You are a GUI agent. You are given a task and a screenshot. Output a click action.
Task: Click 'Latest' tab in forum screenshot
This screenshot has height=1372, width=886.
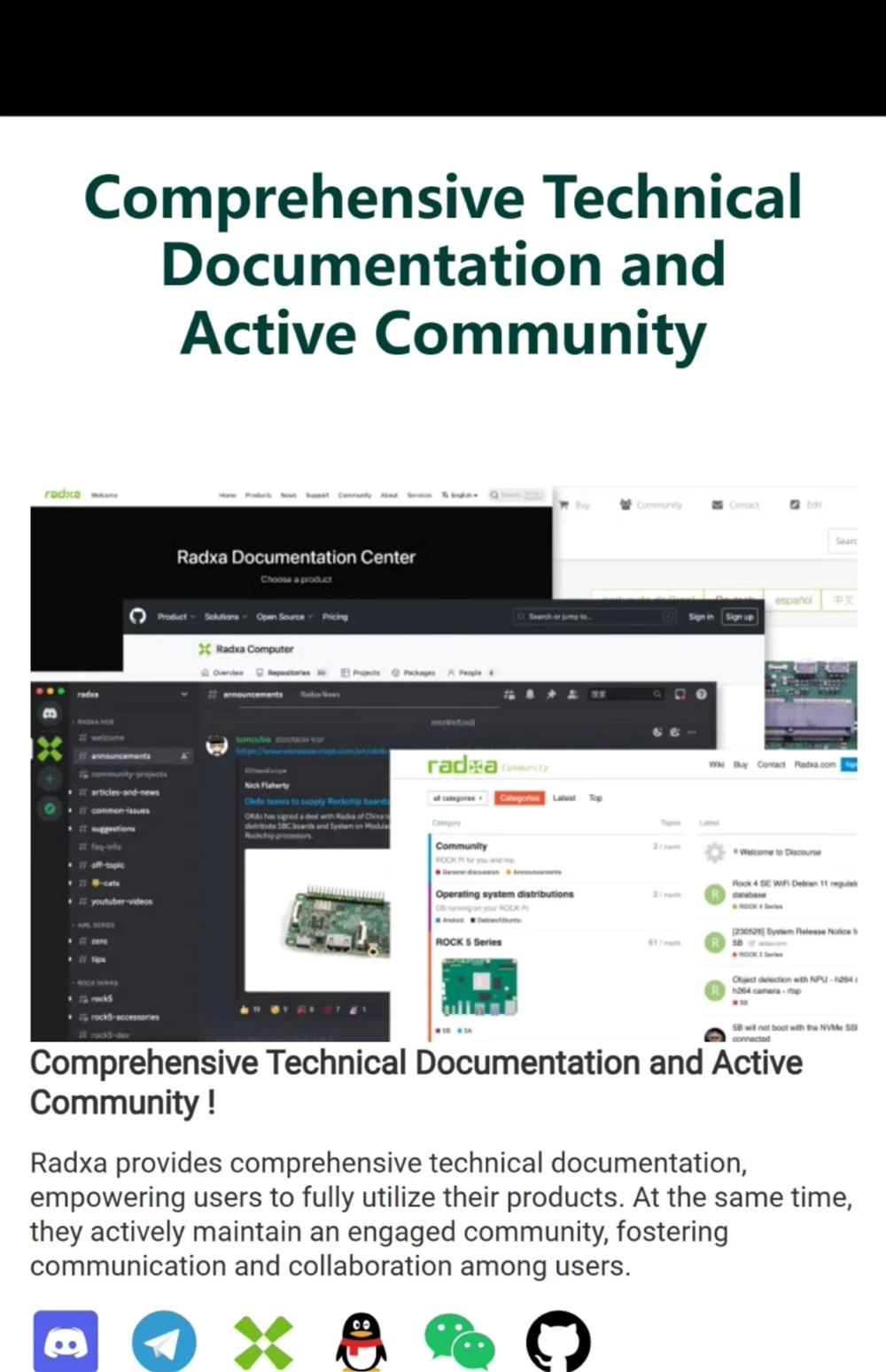(x=564, y=798)
